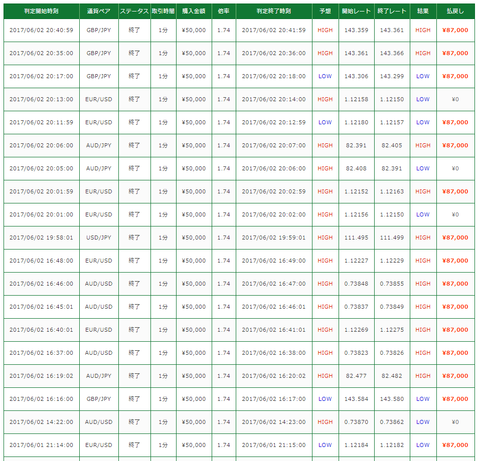480x461 pixels.
Task: Select start time 2017/06/02 16:16:00
Action: point(41,399)
